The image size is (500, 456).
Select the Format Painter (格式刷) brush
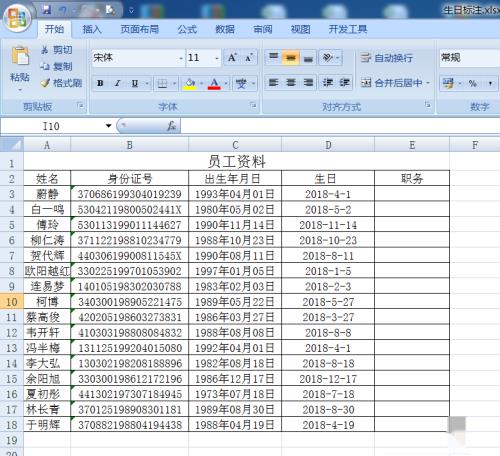pyautogui.click(x=45, y=83)
